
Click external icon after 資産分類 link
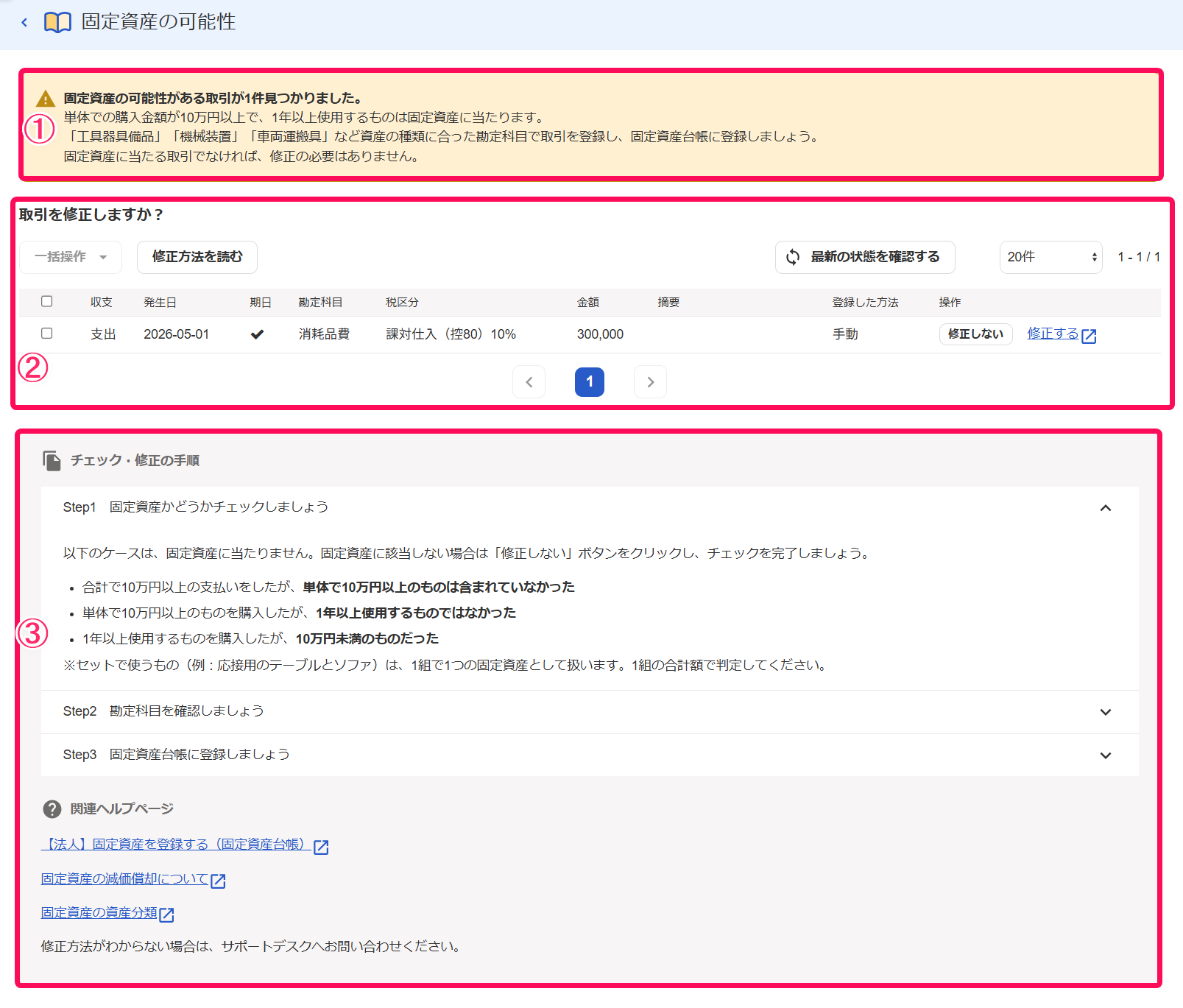pyautogui.click(x=167, y=915)
